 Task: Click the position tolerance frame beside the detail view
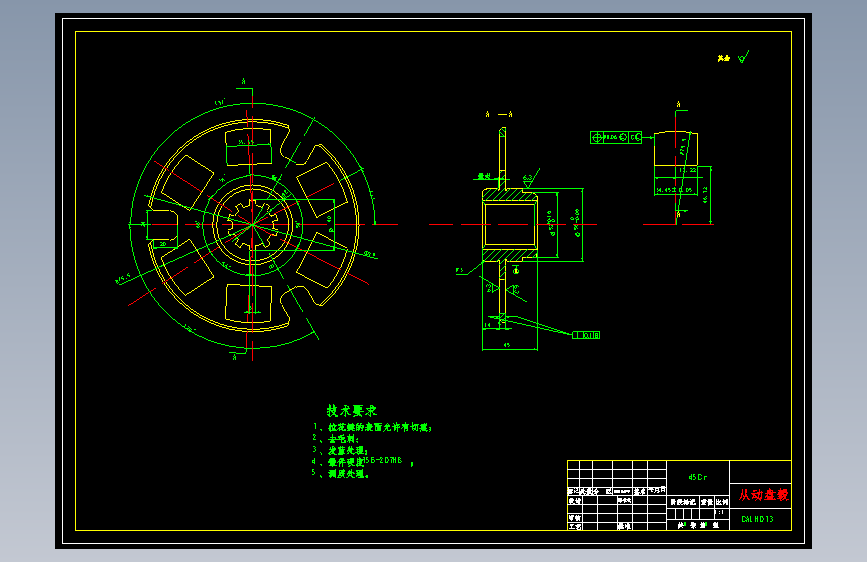pyautogui.click(x=616, y=137)
